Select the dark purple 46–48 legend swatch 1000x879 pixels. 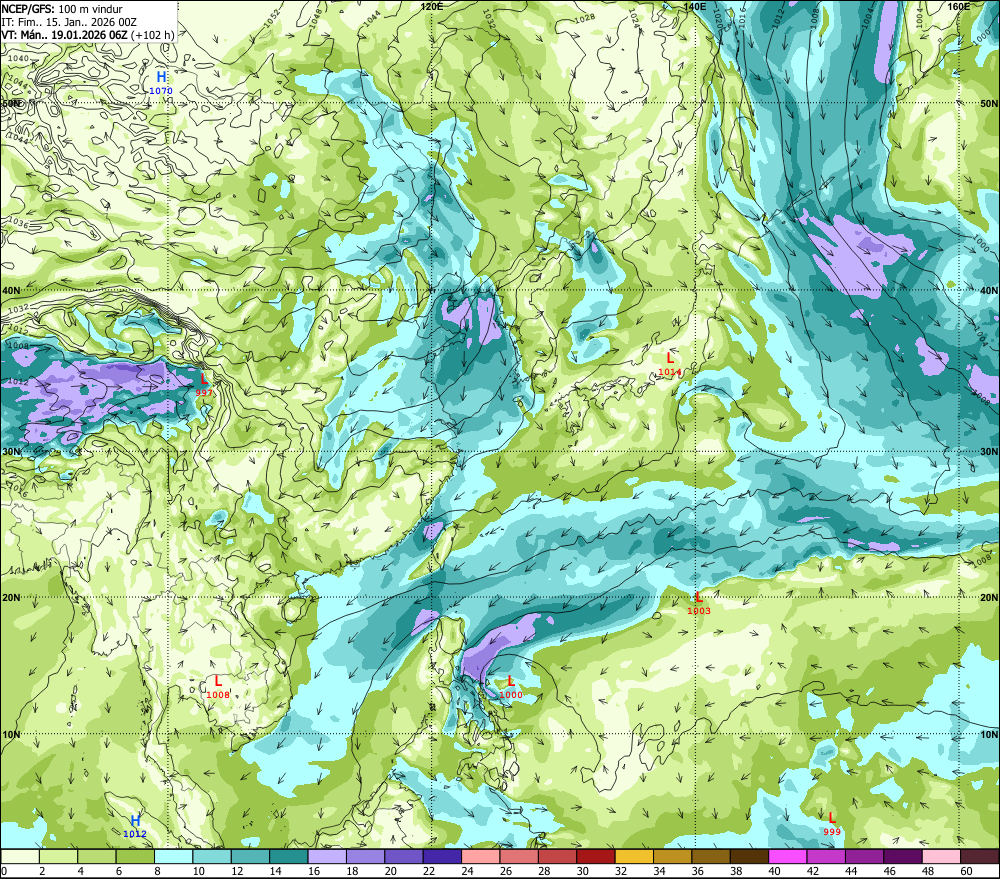coord(904,856)
